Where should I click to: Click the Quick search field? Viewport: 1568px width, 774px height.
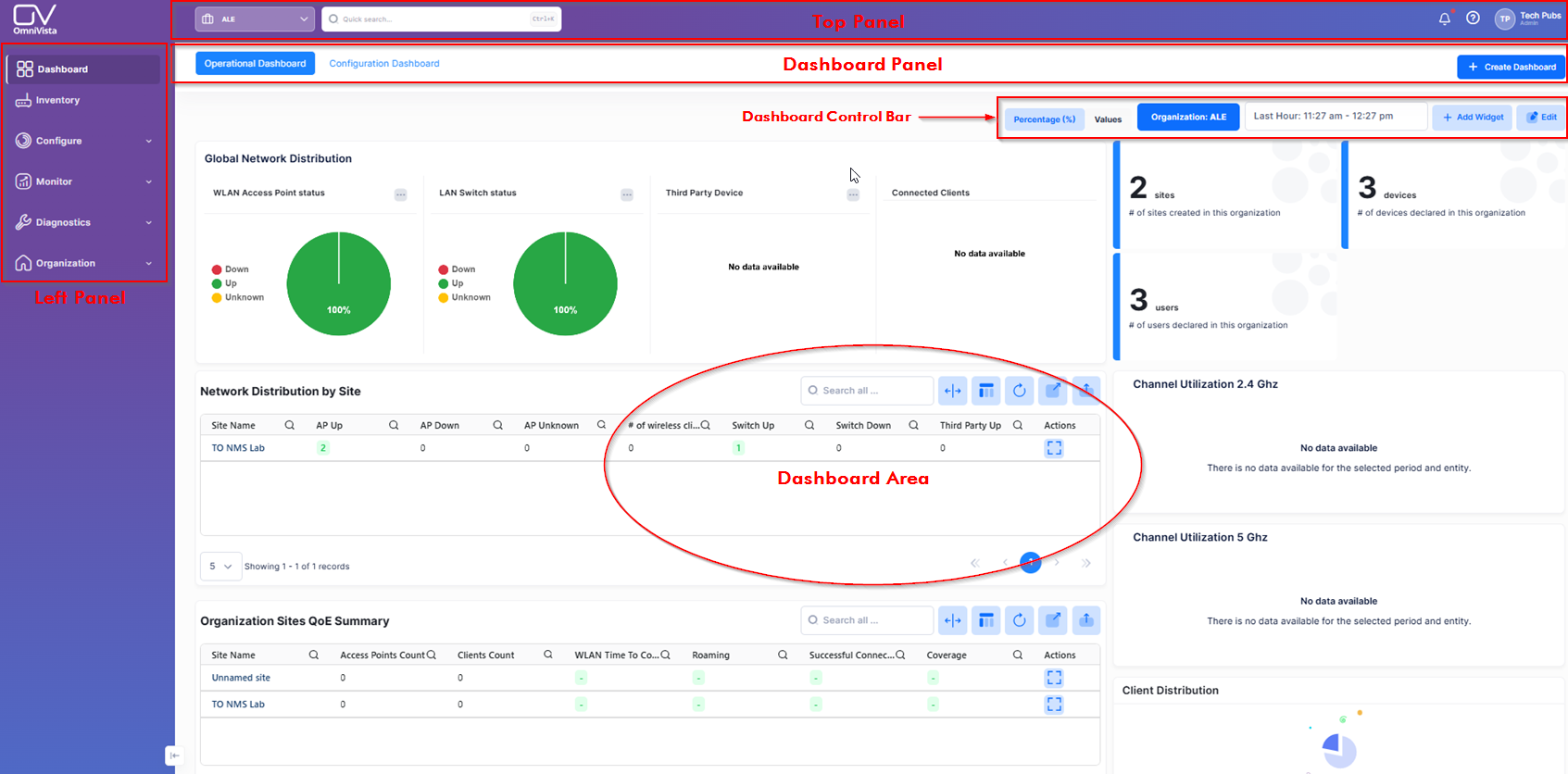[442, 19]
